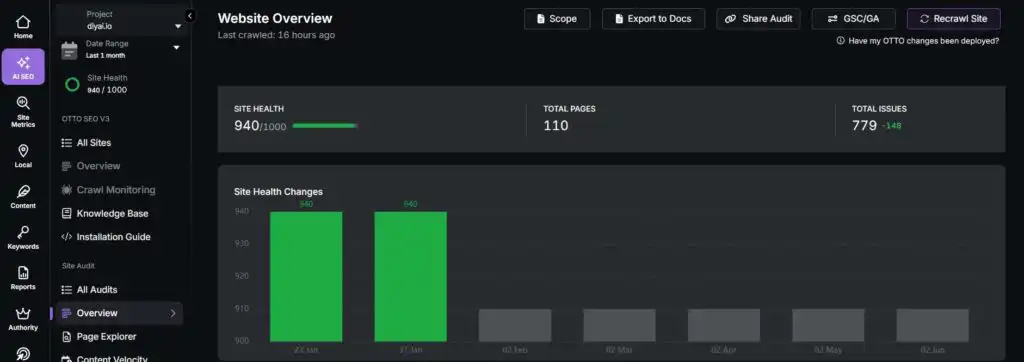Image resolution: width=1024 pixels, height=362 pixels.
Task: Click the green -148 issues change value
Action: coord(891,126)
